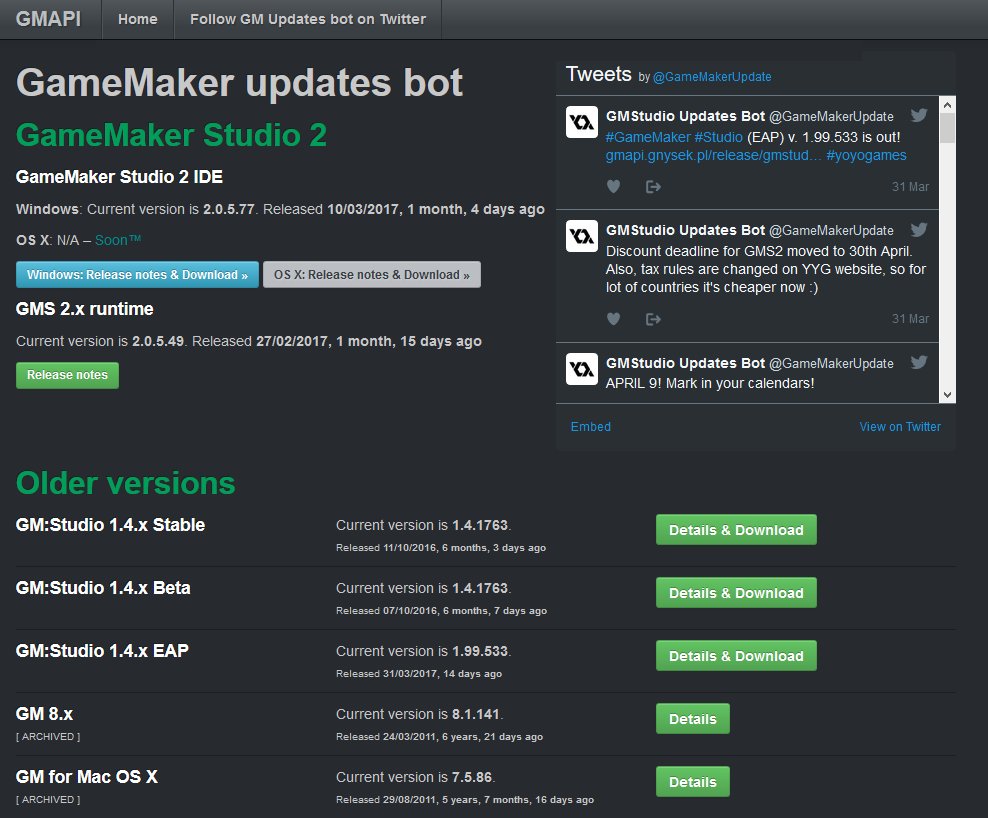Image resolution: width=988 pixels, height=818 pixels.
Task: Click the GM:Studio 1.4.x EAP title
Action: (x=102, y=651)
